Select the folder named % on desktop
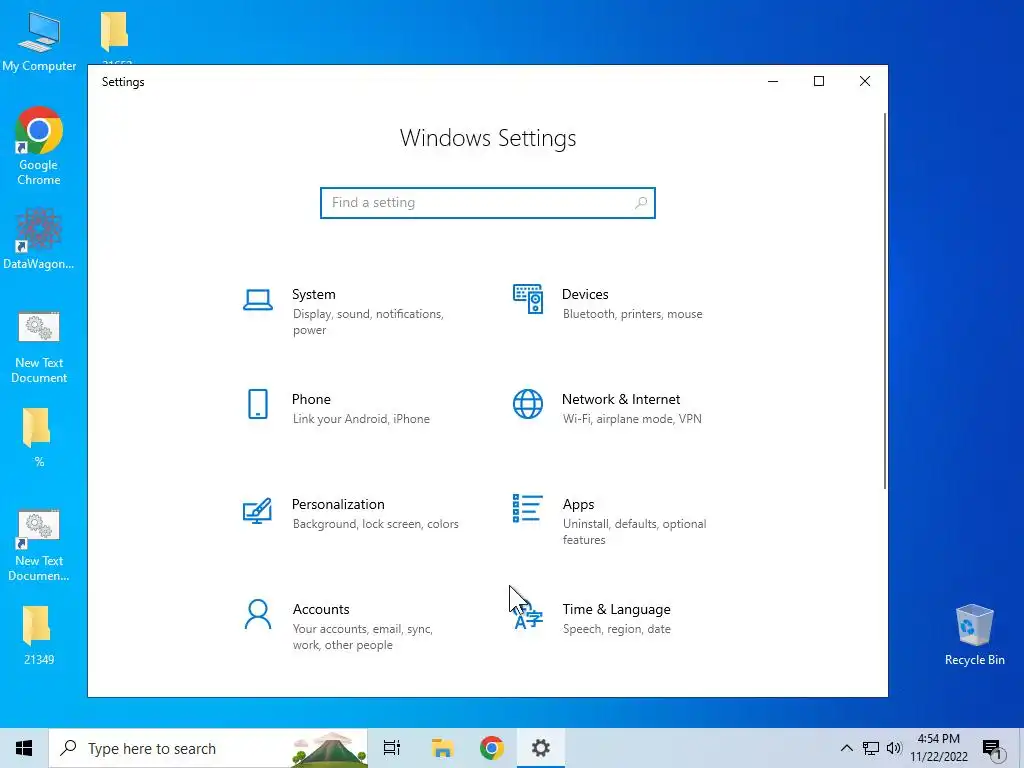This screenshot has height=768, width=1024. 37,438
